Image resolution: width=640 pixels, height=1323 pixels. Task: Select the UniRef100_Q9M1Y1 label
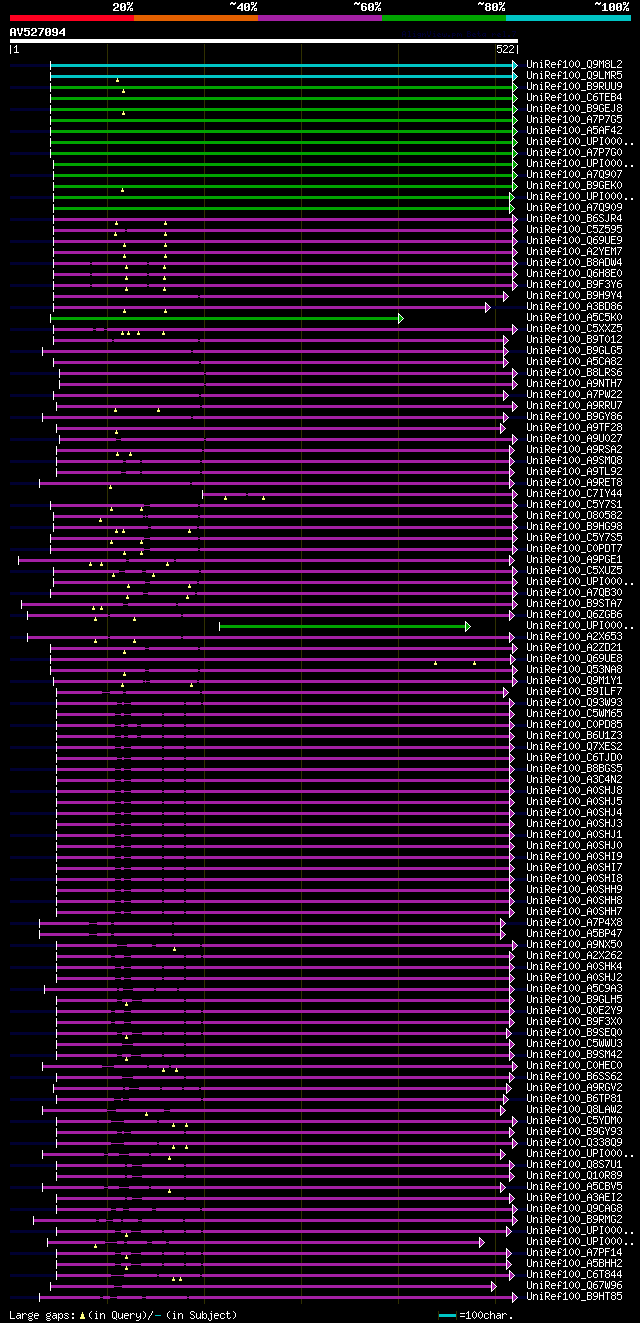pyautogui.click(x=574, y=681)
